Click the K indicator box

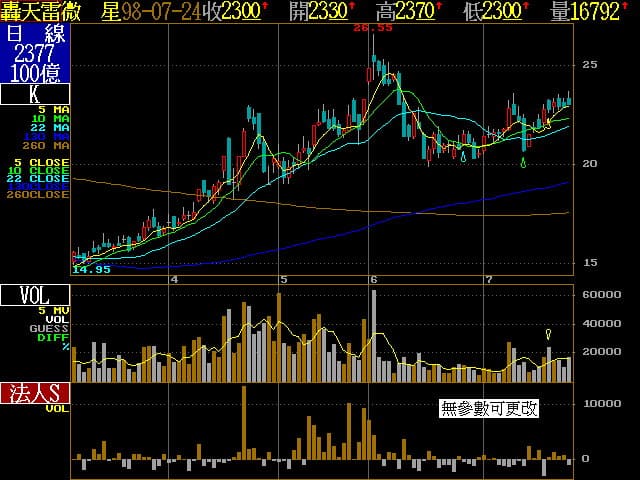[x=35, y=95]
